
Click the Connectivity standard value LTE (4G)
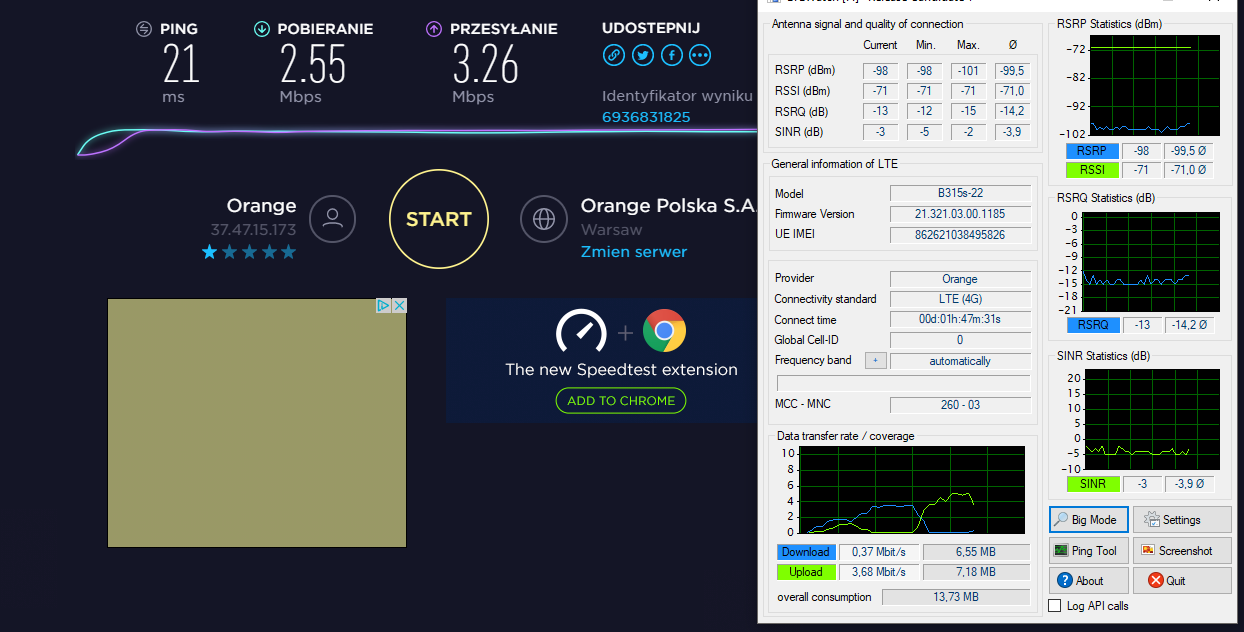pyautogui.click(x=960, y=299)
